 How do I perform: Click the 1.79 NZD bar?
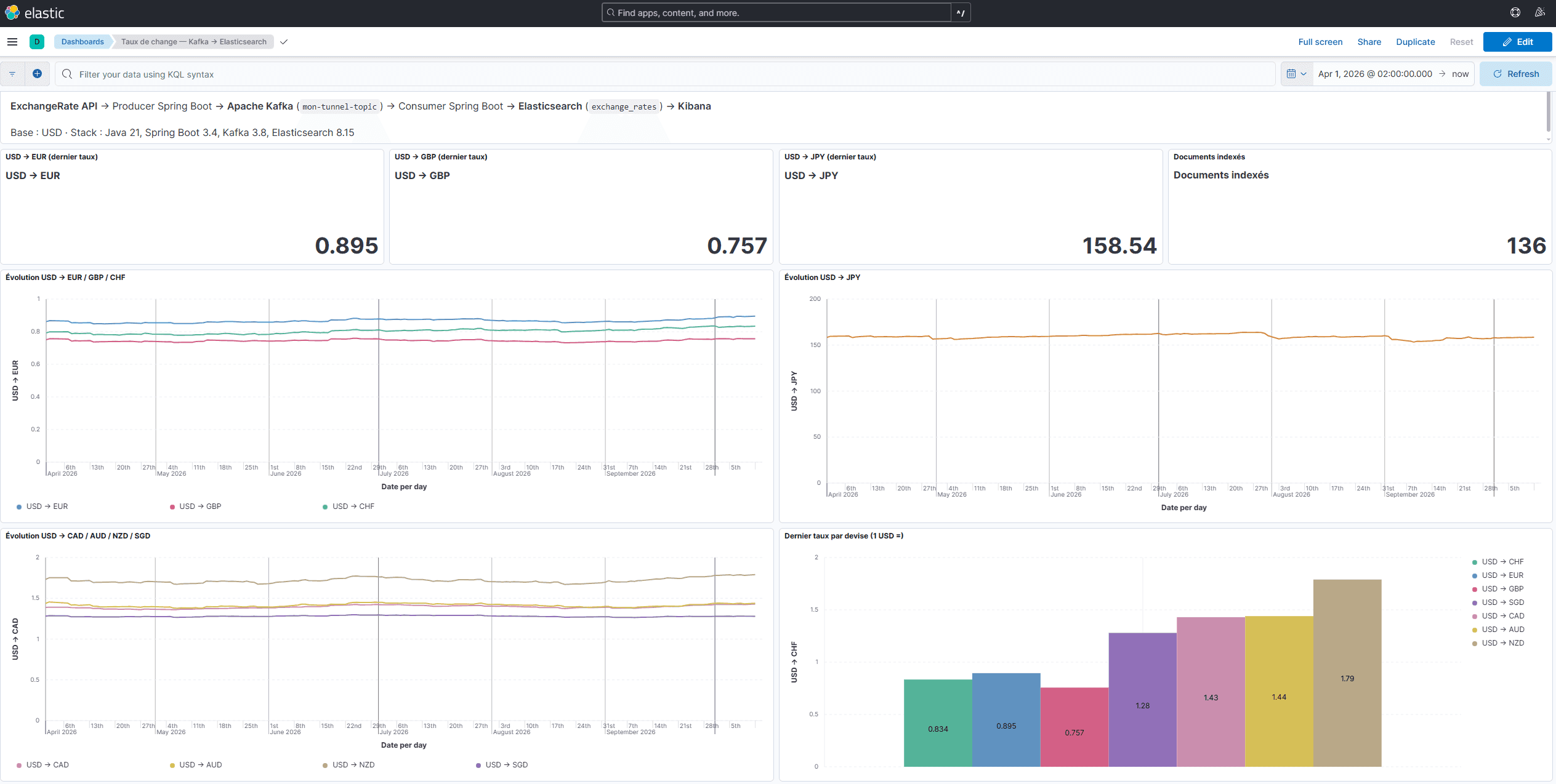(x=1347, y=673)
